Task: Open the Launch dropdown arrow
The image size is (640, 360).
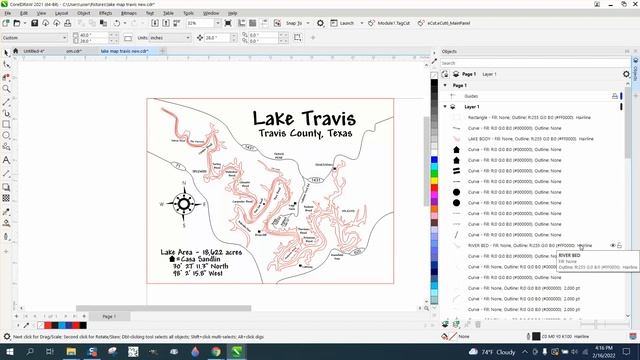Action: [x=362, y=23]
